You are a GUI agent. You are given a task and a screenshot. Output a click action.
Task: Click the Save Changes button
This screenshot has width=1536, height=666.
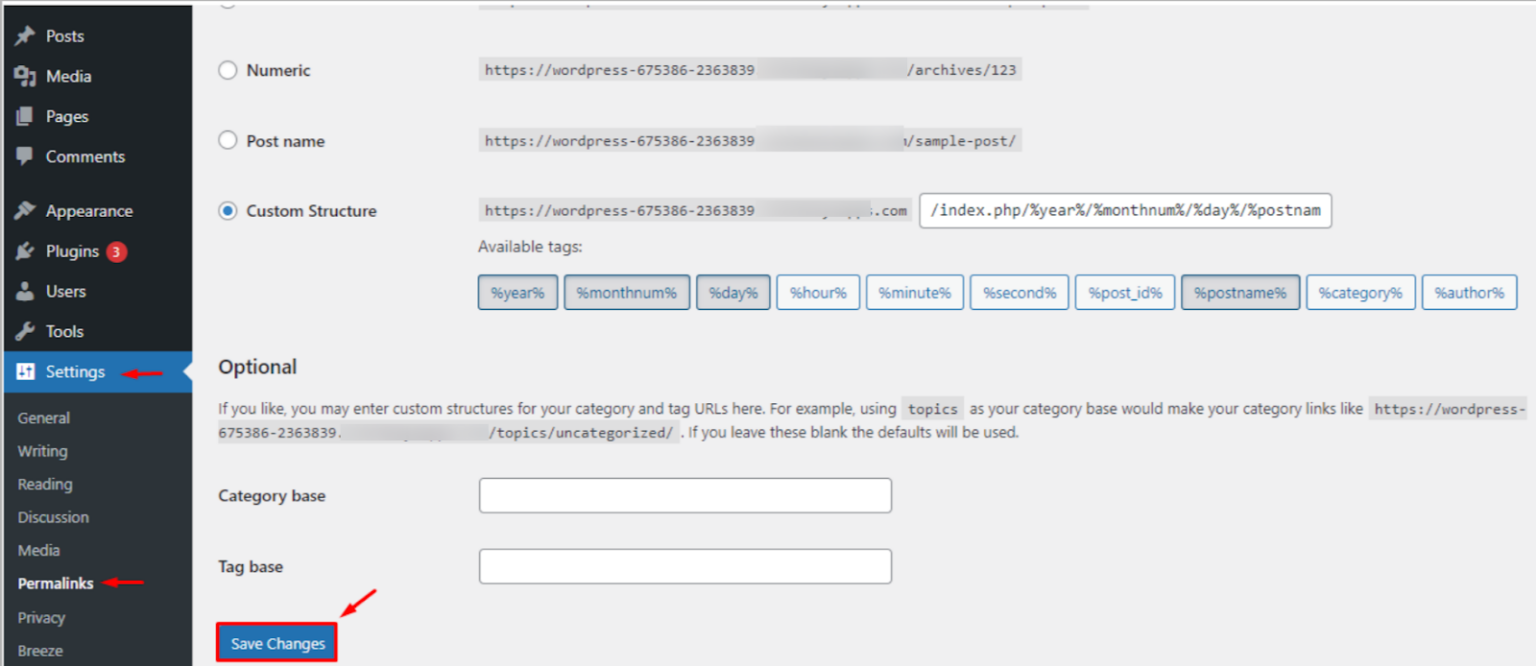[x=276, y=642]
